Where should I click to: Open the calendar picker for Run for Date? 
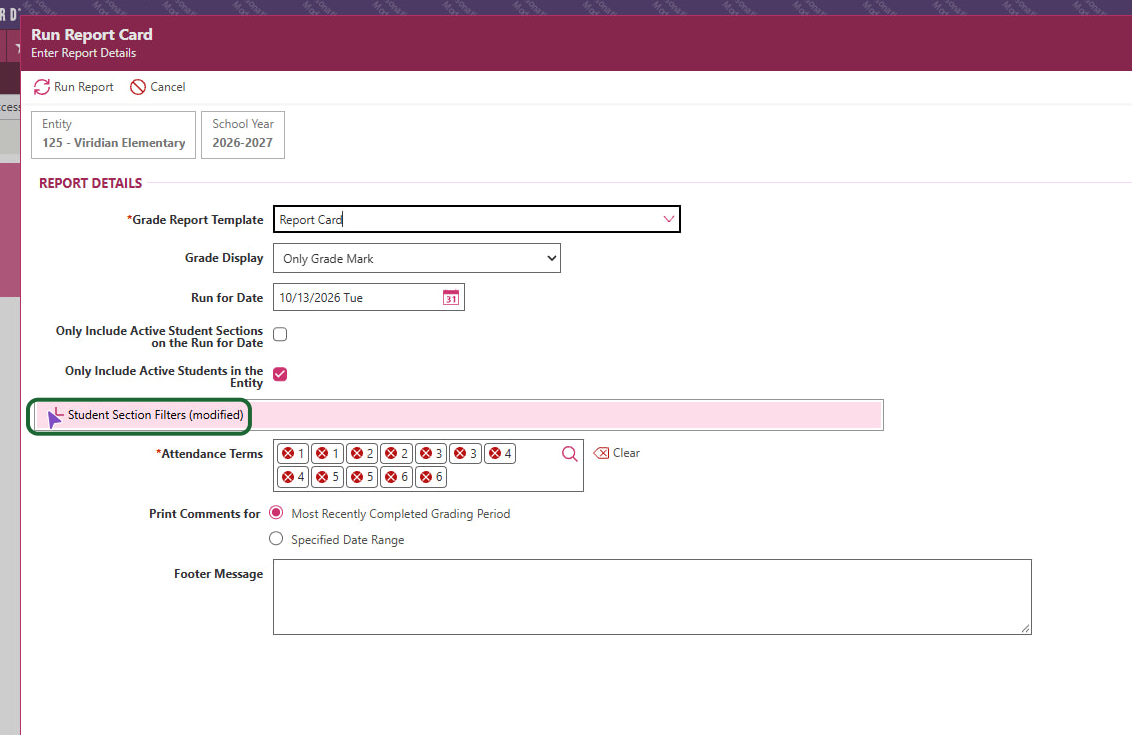pyautogui.click(x=450, y=297)
